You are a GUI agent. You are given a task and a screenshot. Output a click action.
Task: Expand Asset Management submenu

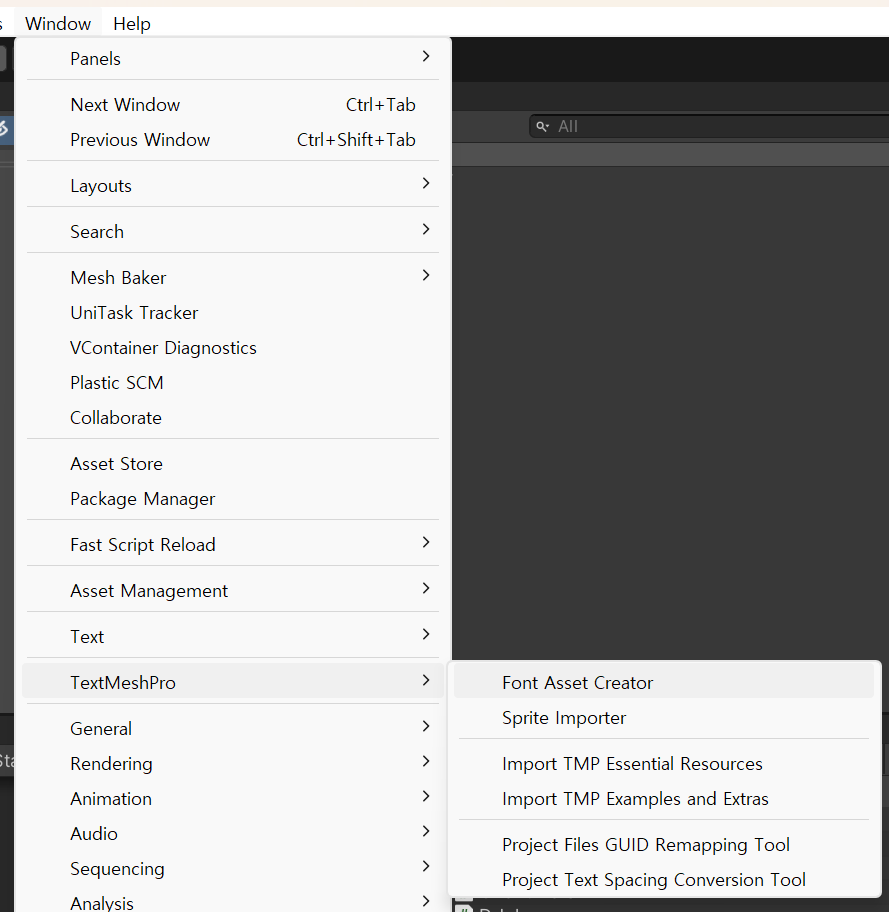click(233, 590)
